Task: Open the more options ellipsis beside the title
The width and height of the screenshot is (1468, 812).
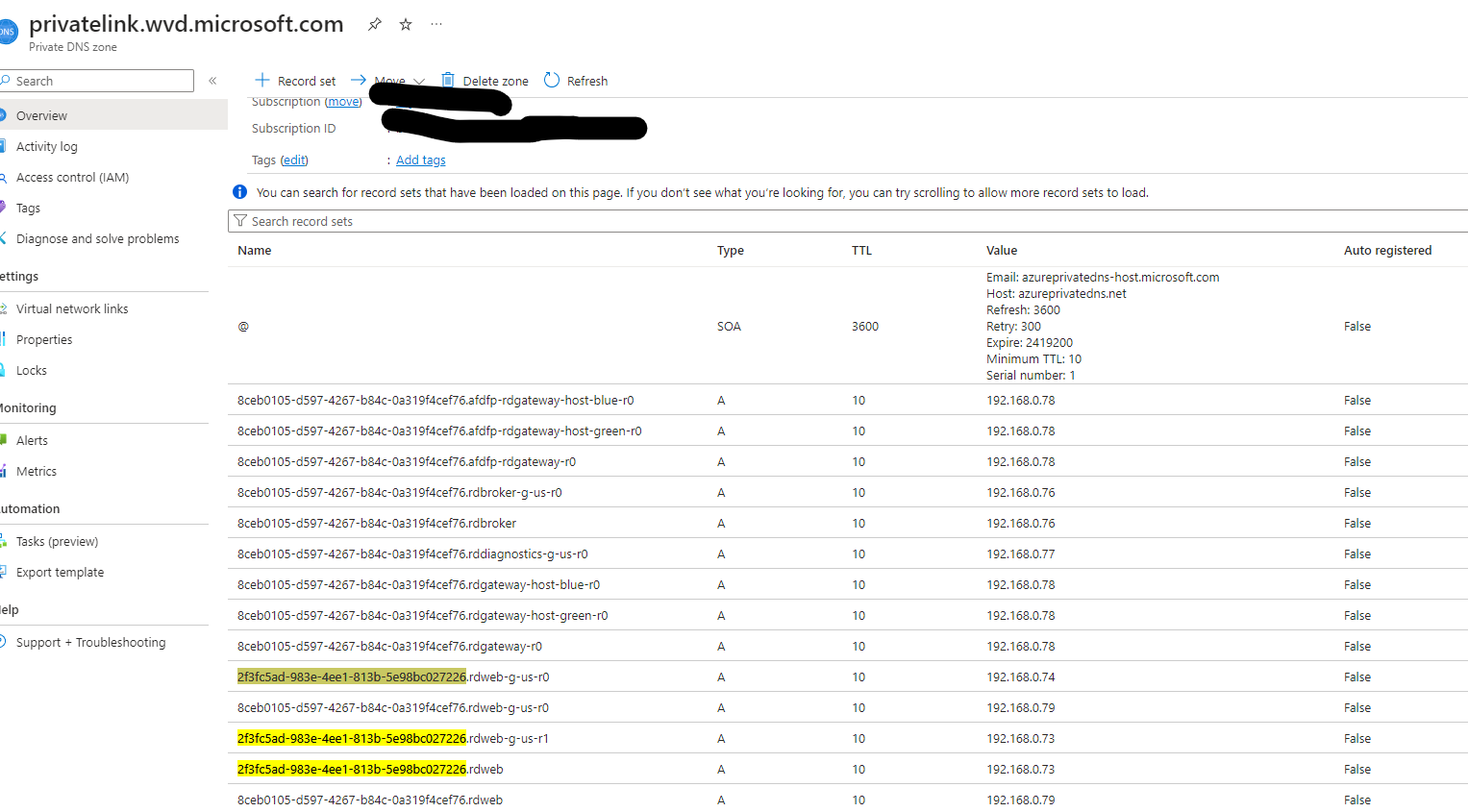Action: (436, 24)
